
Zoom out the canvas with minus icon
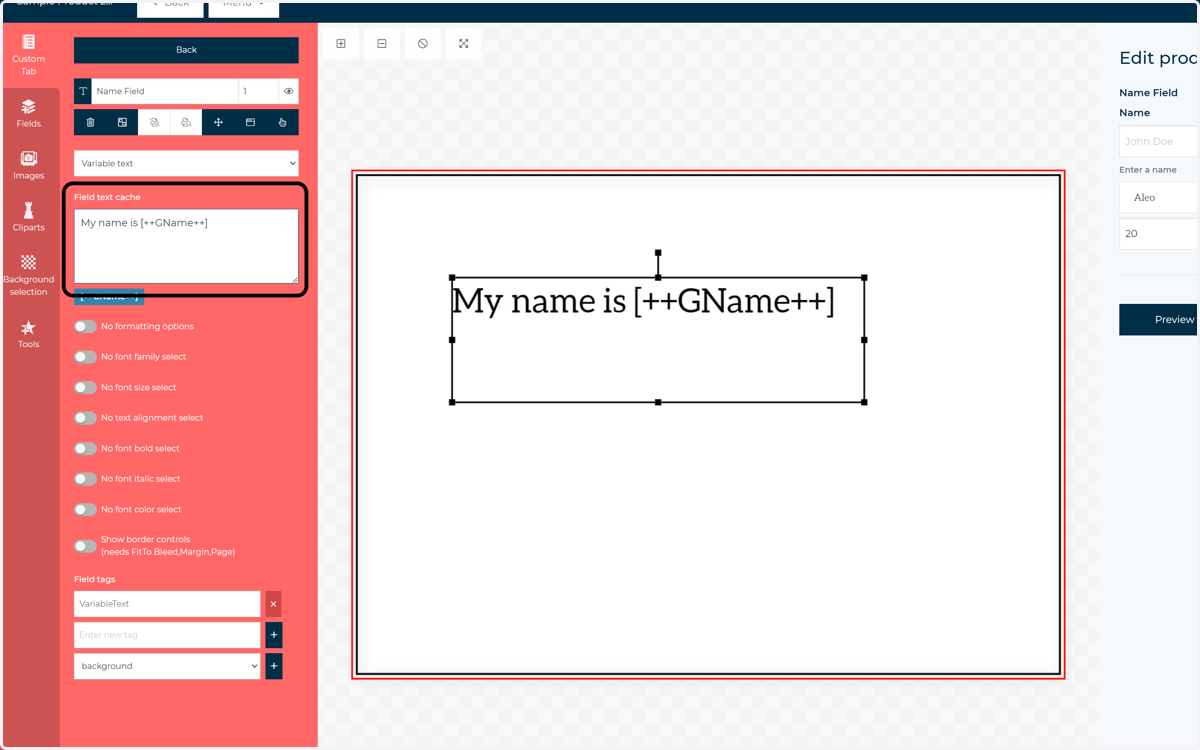(x=382, y=44)
